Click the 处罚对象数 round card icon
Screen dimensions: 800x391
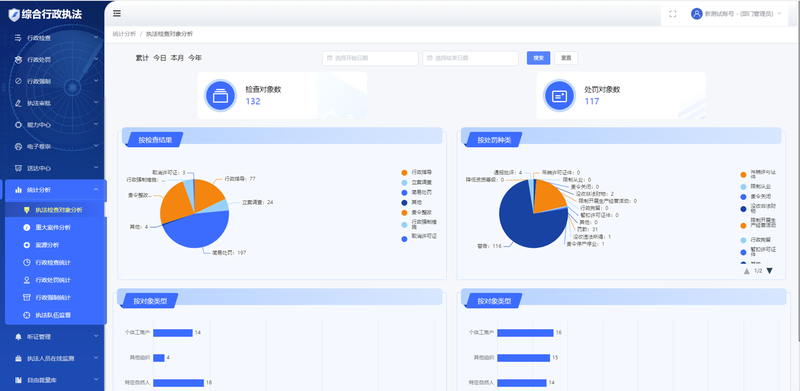point(559,95)
